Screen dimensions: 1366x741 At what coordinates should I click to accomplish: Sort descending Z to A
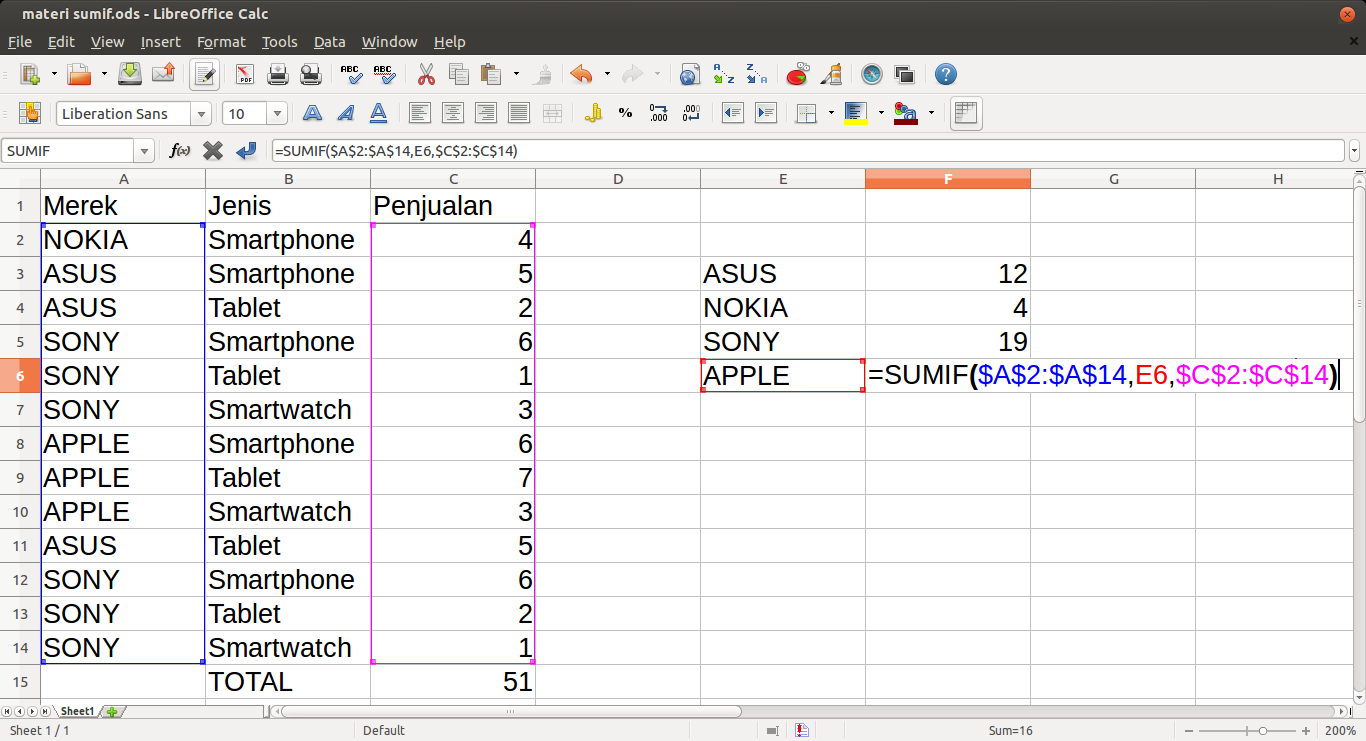(x=756, y=74)
